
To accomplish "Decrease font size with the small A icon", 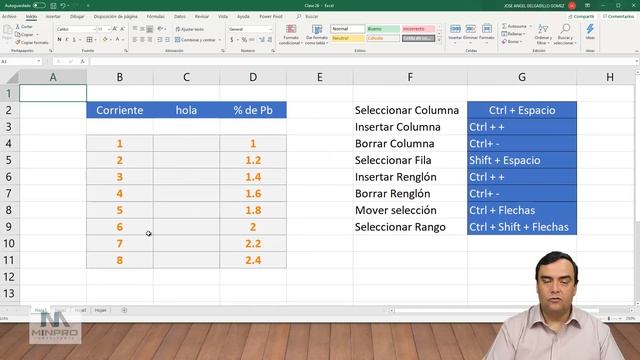I will tap(122, 29).
